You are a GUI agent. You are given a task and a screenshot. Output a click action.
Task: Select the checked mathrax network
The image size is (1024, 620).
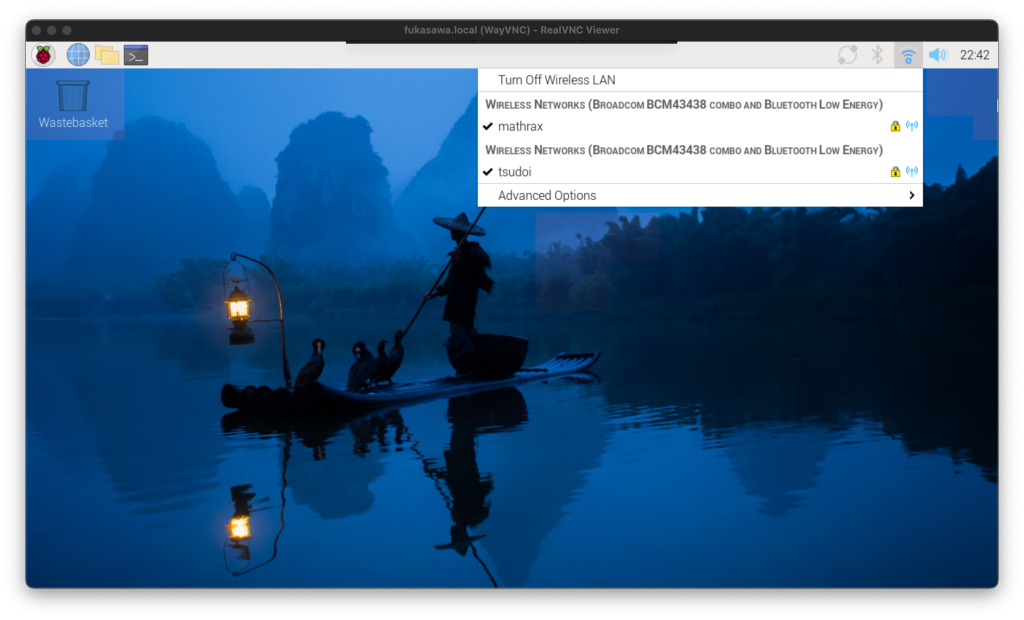coord(520,127)
